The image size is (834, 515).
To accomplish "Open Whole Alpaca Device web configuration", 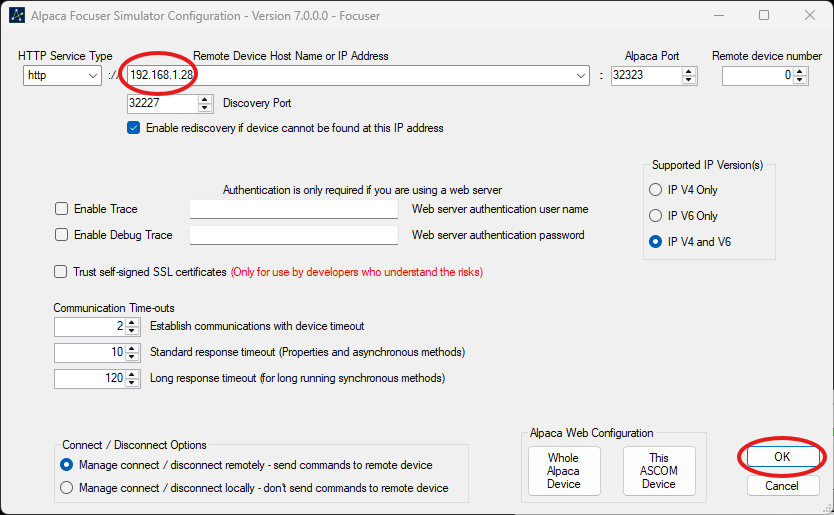I will [564, 471].
